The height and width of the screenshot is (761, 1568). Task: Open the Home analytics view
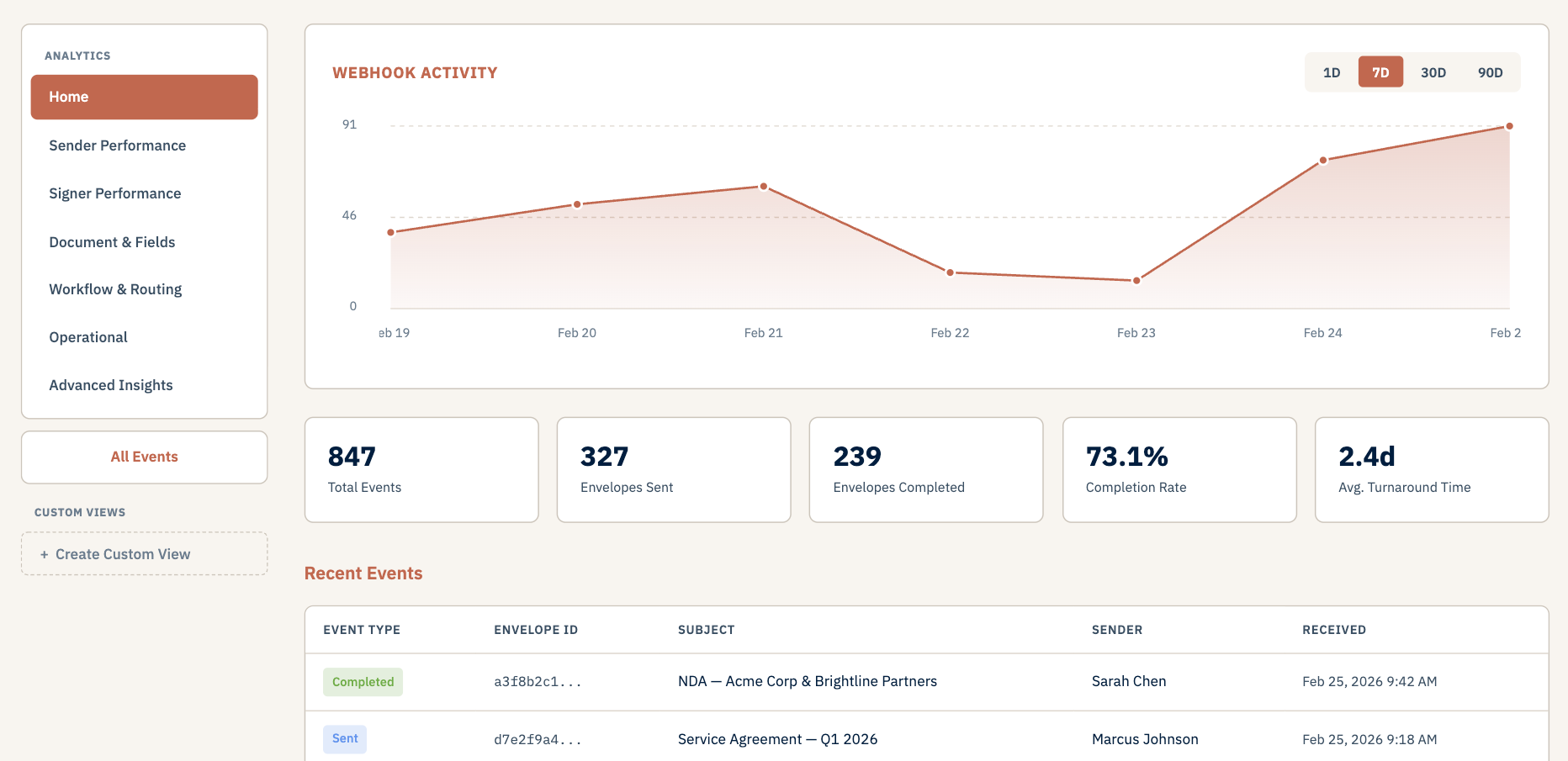(144, 97)
